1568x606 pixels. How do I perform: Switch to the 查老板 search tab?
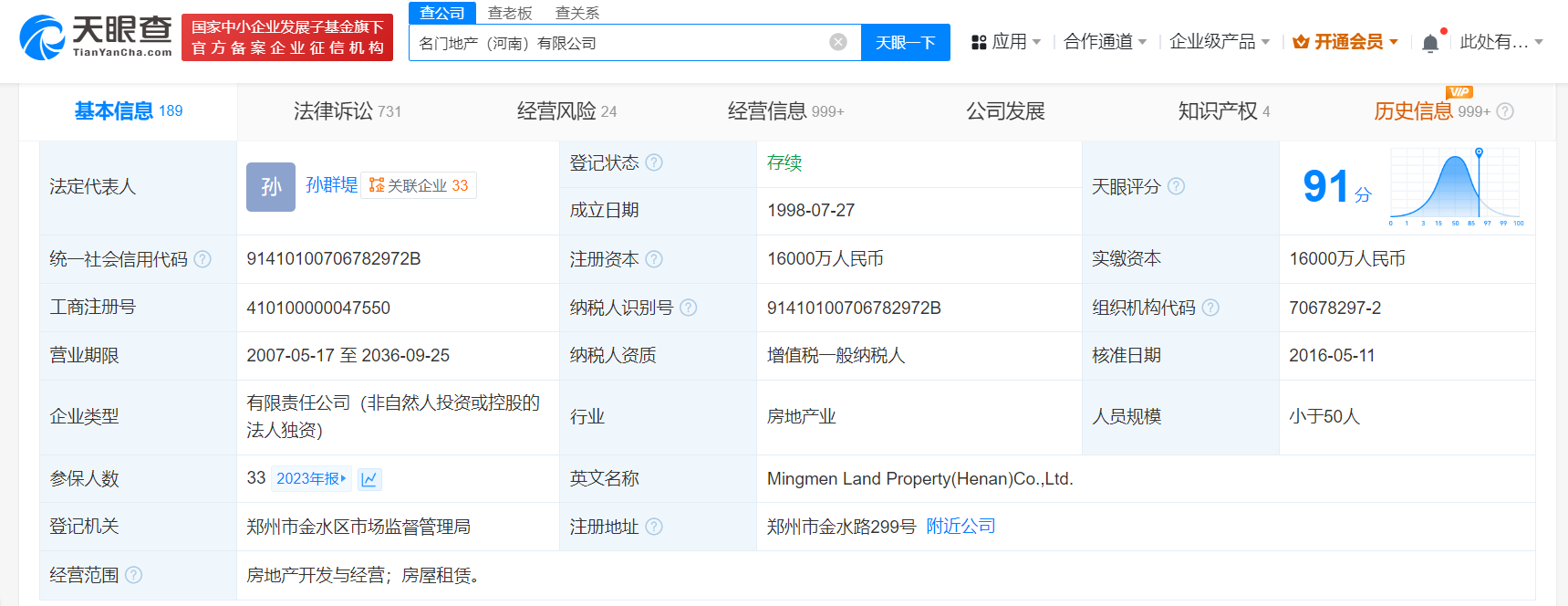(x=510, y=13)
